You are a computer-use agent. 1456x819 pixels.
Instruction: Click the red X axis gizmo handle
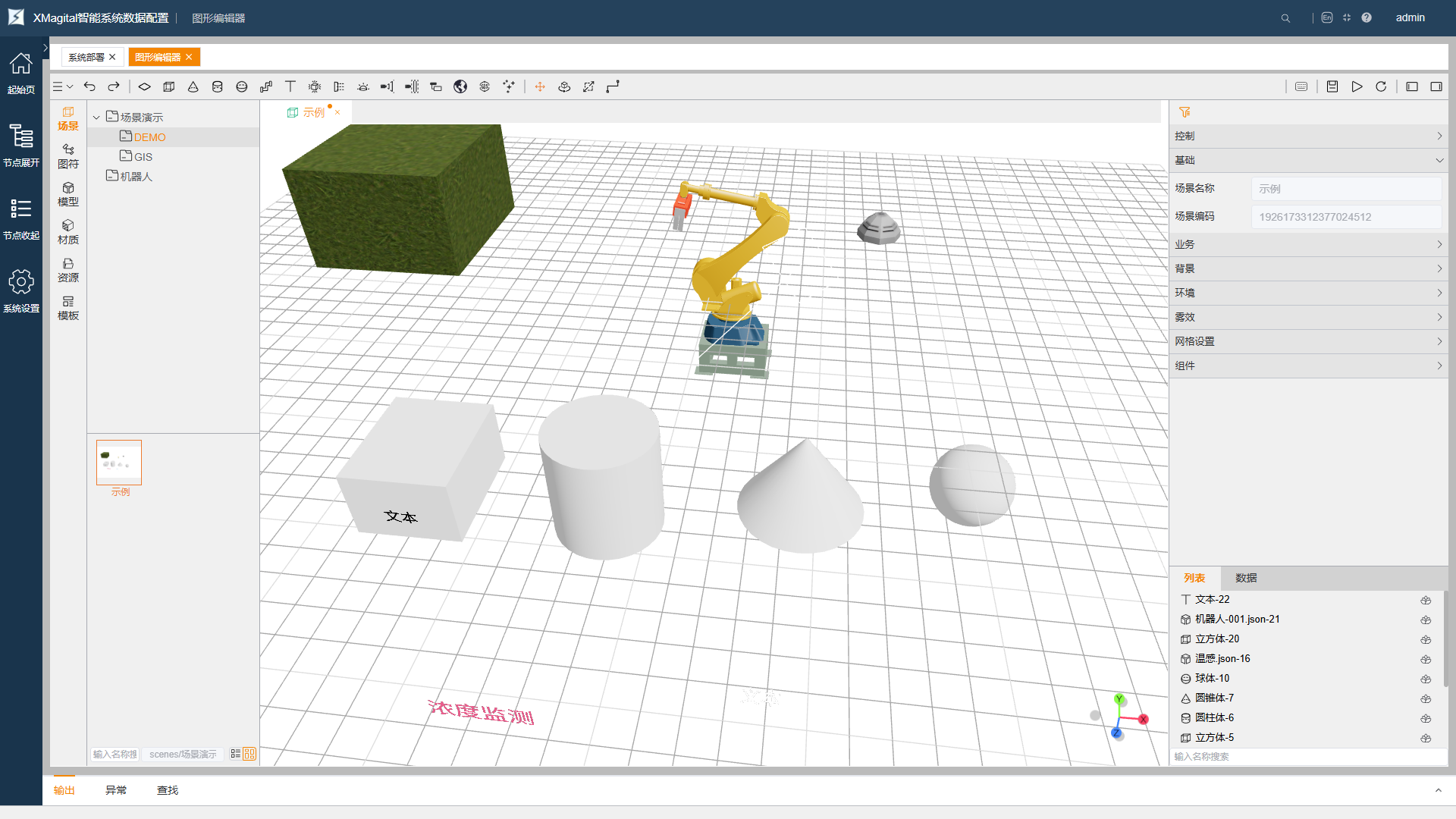pos(1143,719)
